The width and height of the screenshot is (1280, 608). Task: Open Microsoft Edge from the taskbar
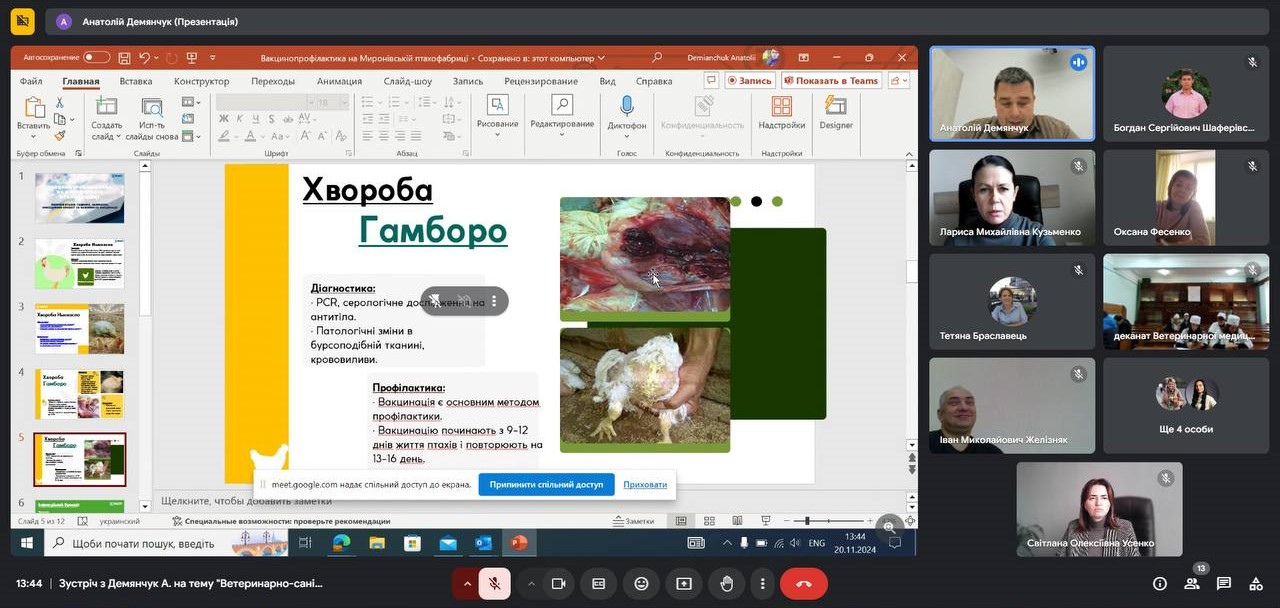coord(341,543)
